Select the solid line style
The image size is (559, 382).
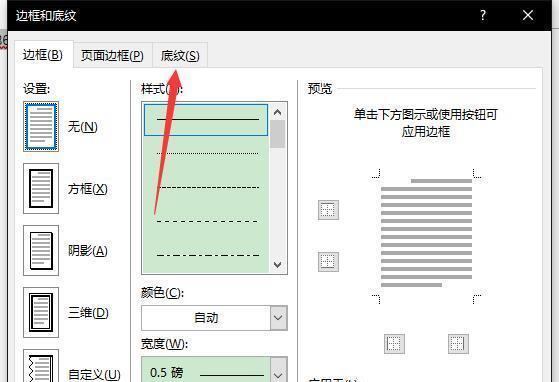(206, 120)
